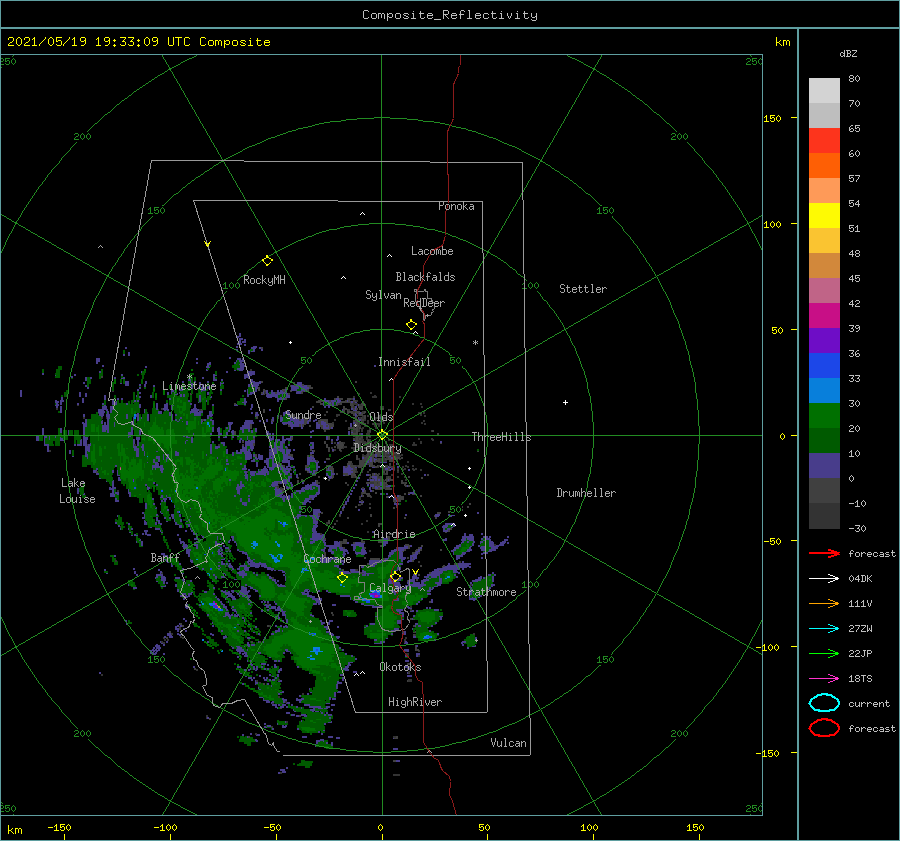Screen dimensions: 900x841
Task: Click the white plus marker south of Stettler
Action: pos(565,402)
